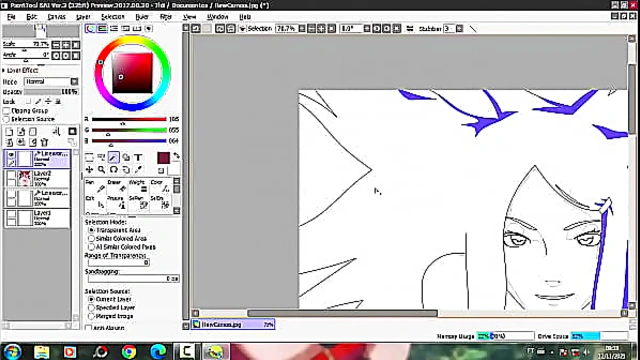Open Microsoft Edge from the taskbar

pos(158,352)
